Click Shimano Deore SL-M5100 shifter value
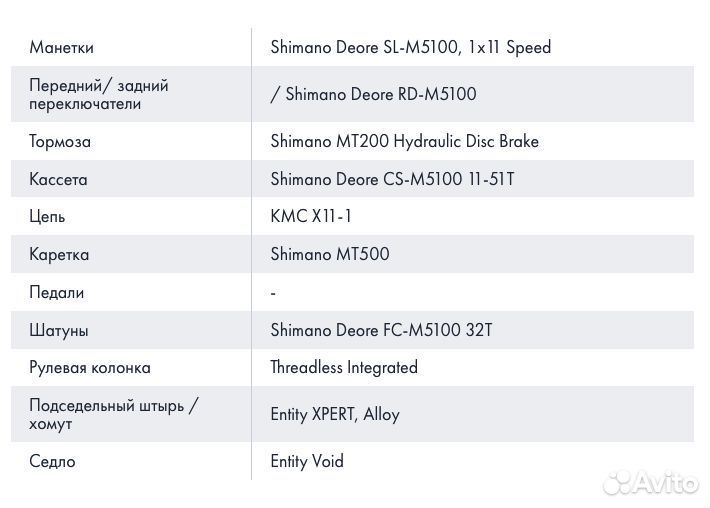The width and height of the screenshot is (710, 508). click(410, 48)
